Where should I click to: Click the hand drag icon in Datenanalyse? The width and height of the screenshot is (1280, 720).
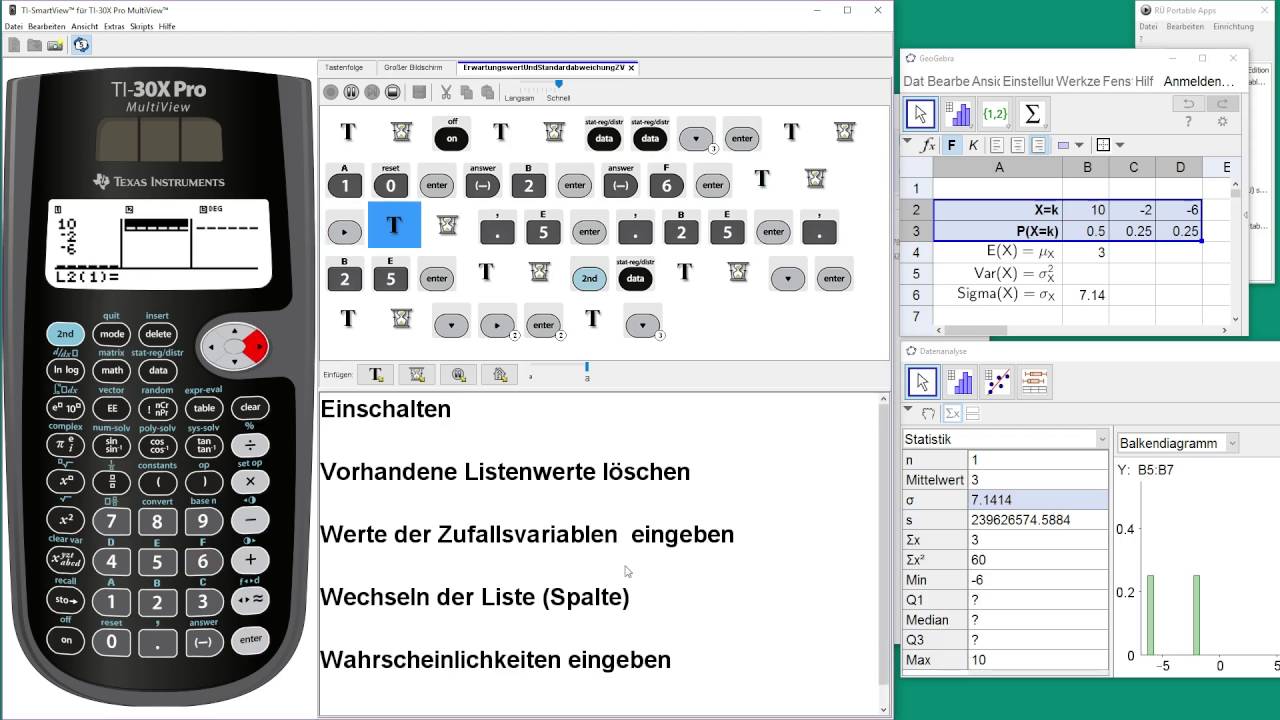(929, 413)
